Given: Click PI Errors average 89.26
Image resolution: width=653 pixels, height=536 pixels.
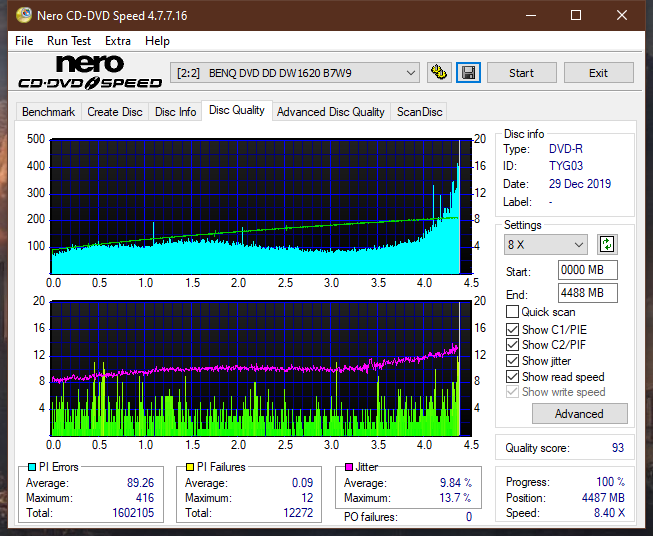Looking at the screenshot, I should 140,483.
